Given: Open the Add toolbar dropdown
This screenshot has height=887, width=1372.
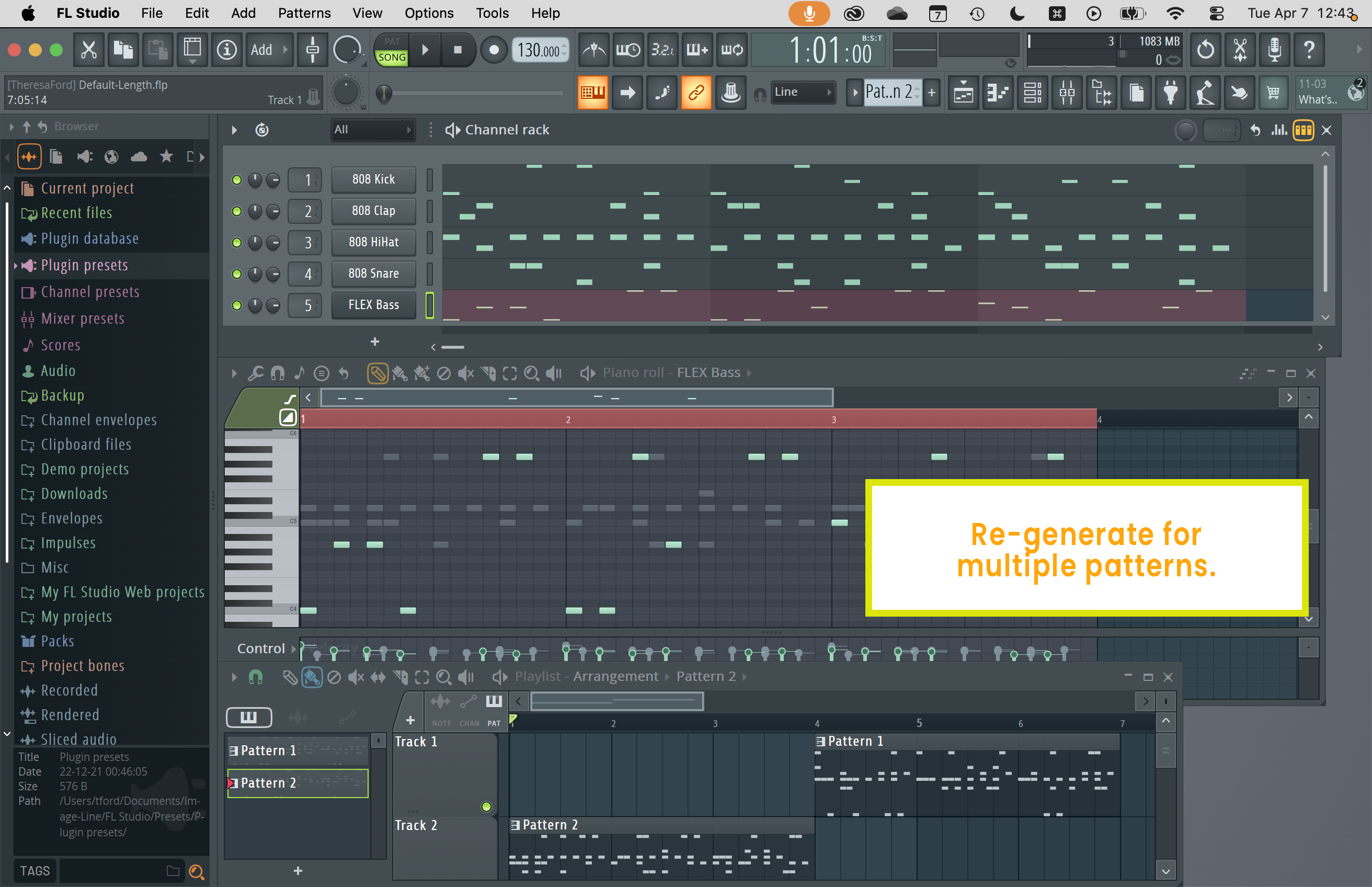Looking at the screenshot, I should tap(269, 50).
